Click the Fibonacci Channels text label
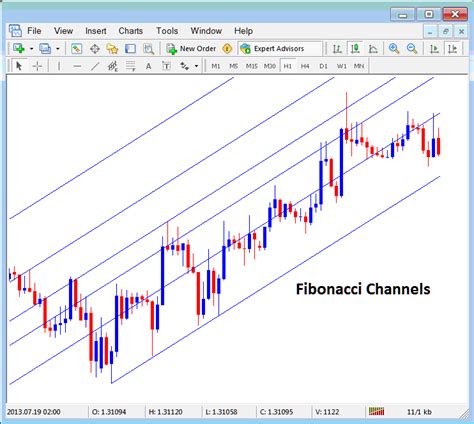The height and width of the screenshot is (424, 474). point(363,289)
